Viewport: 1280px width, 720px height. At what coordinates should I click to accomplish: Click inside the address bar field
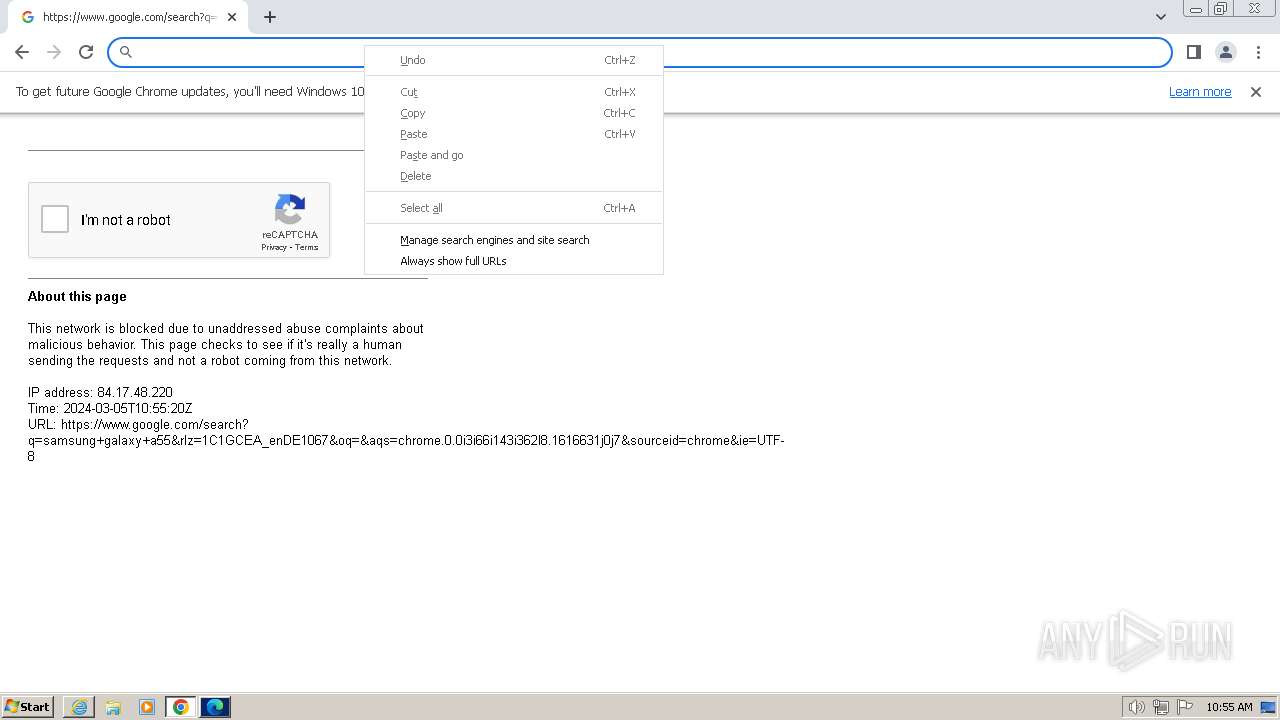[x=640, y=52]
